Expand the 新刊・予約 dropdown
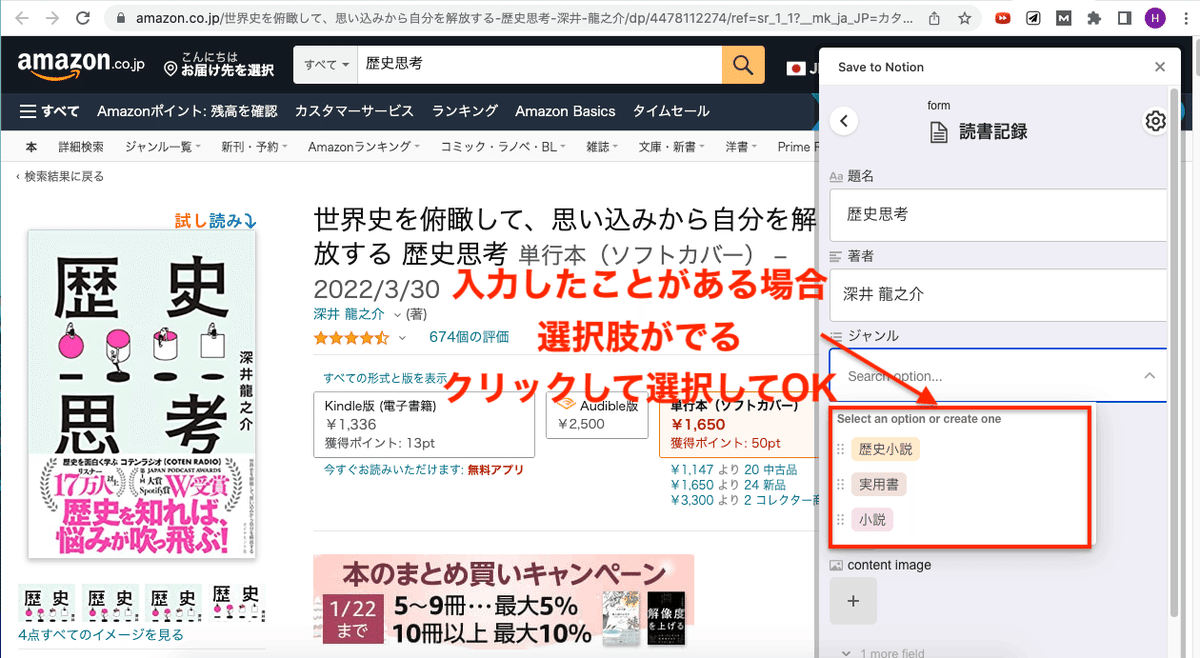Image resolution: width=1200 pixels, height=658 pixels. (x=254, y=147)
